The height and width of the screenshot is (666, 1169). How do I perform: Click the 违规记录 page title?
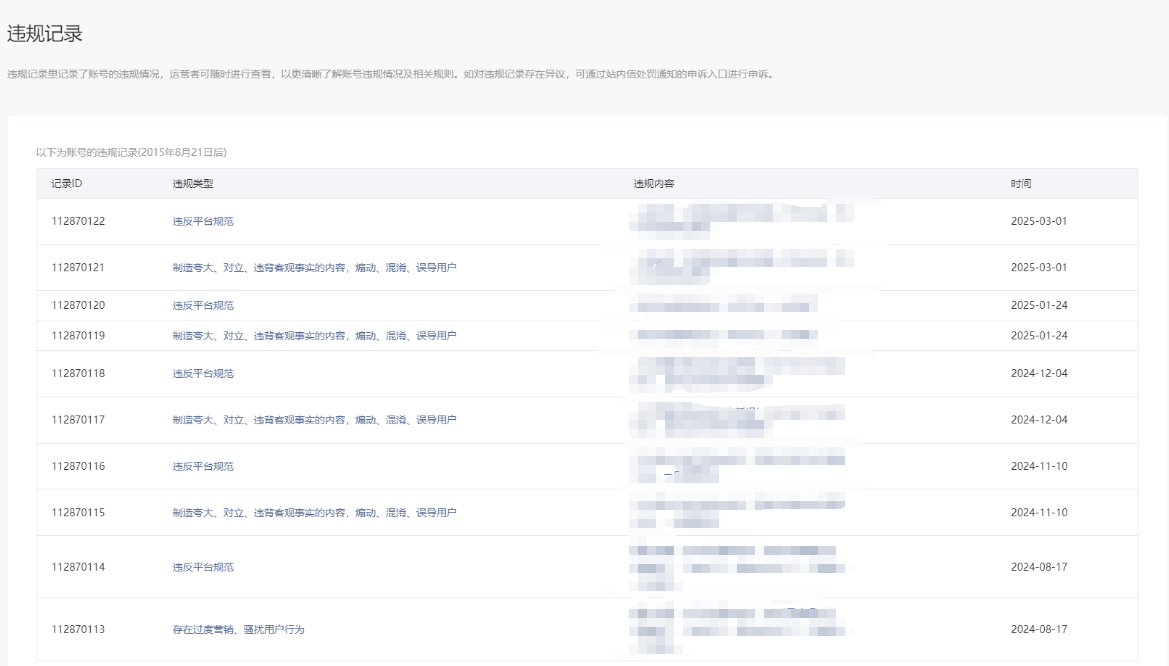(x=44, y=34)
